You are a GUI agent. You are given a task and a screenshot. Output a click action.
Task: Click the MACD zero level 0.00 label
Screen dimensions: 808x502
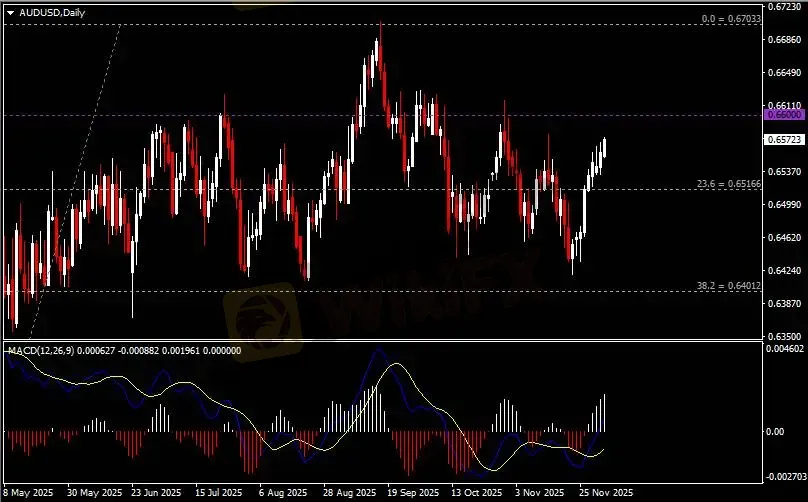pos(779,431)
